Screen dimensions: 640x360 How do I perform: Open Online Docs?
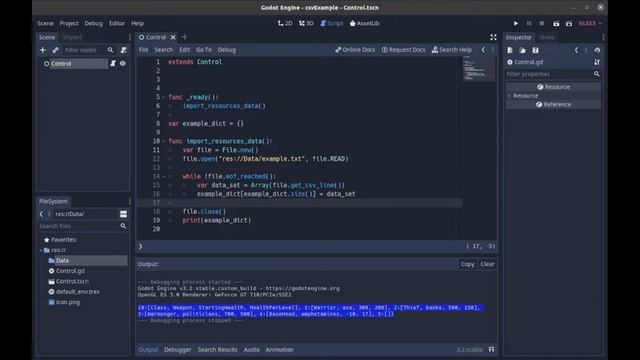click(x=355, y=50)
